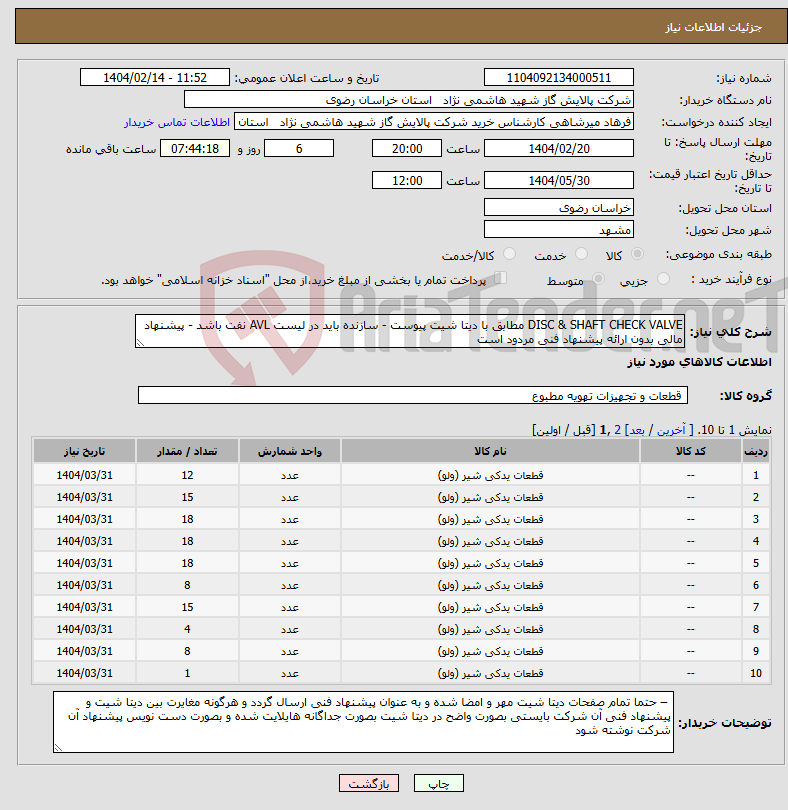Click the buyer organization name field

pyautogui.click(x=409, y=100)
